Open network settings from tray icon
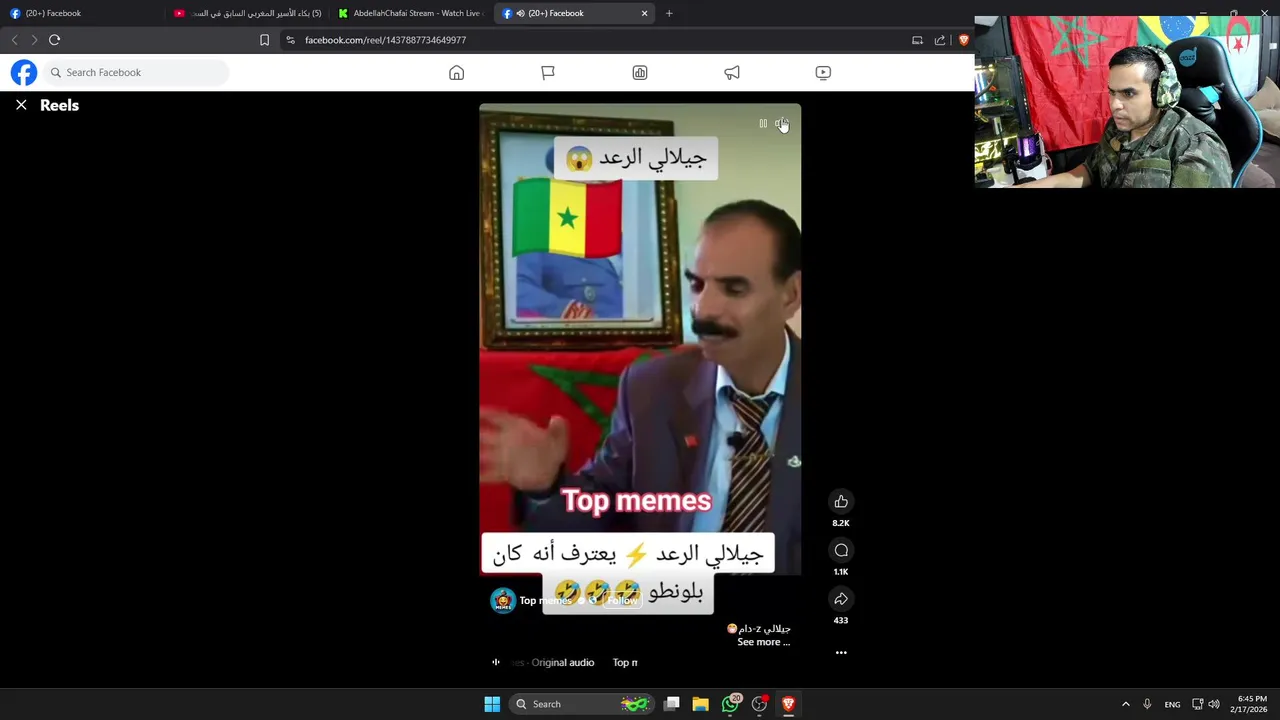The width and height of the screenshot is (1280, 720). pos(1197,704)
